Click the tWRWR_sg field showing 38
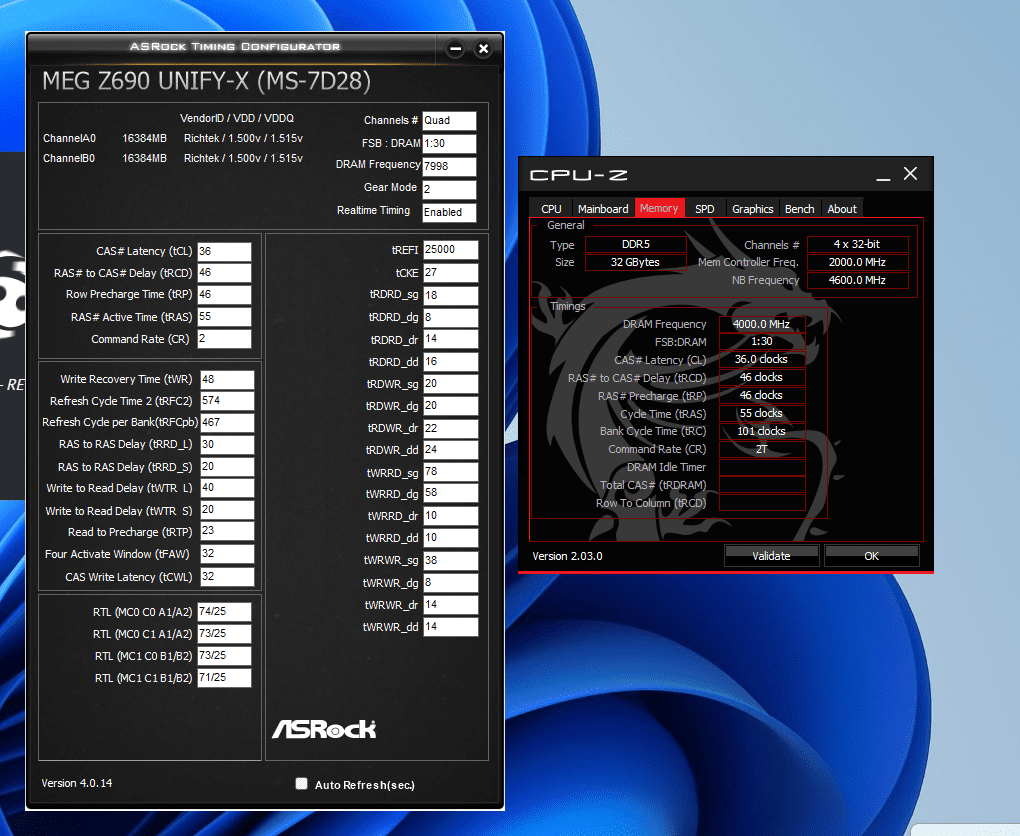The image size is (1020, 836). coord(451,560)
